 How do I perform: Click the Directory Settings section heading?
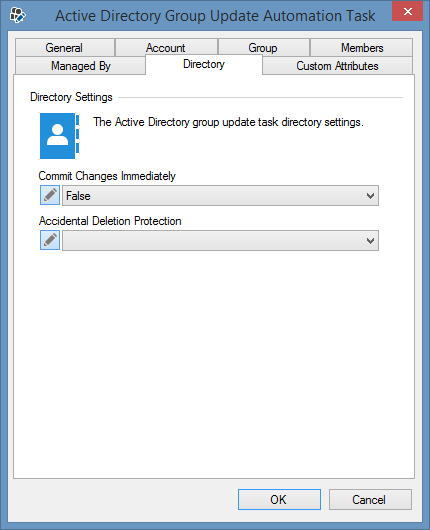pos(71,97)
